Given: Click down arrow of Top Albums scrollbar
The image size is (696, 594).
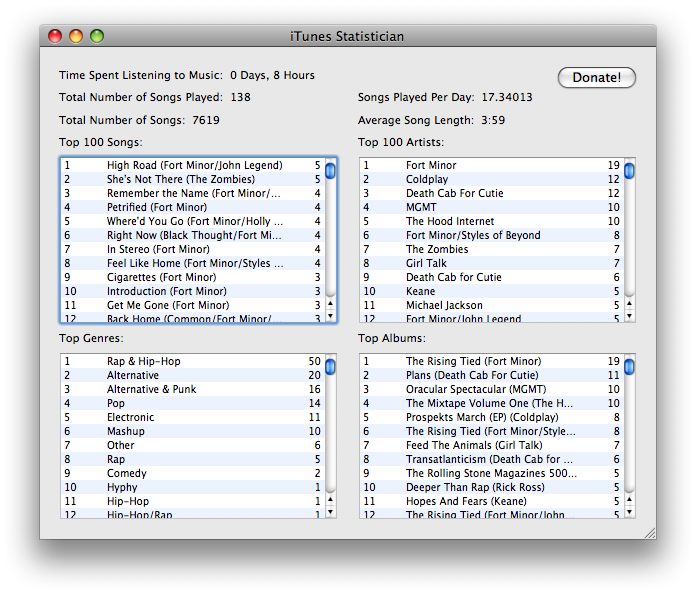Looking at the screenshot, I should click(629, 512).
